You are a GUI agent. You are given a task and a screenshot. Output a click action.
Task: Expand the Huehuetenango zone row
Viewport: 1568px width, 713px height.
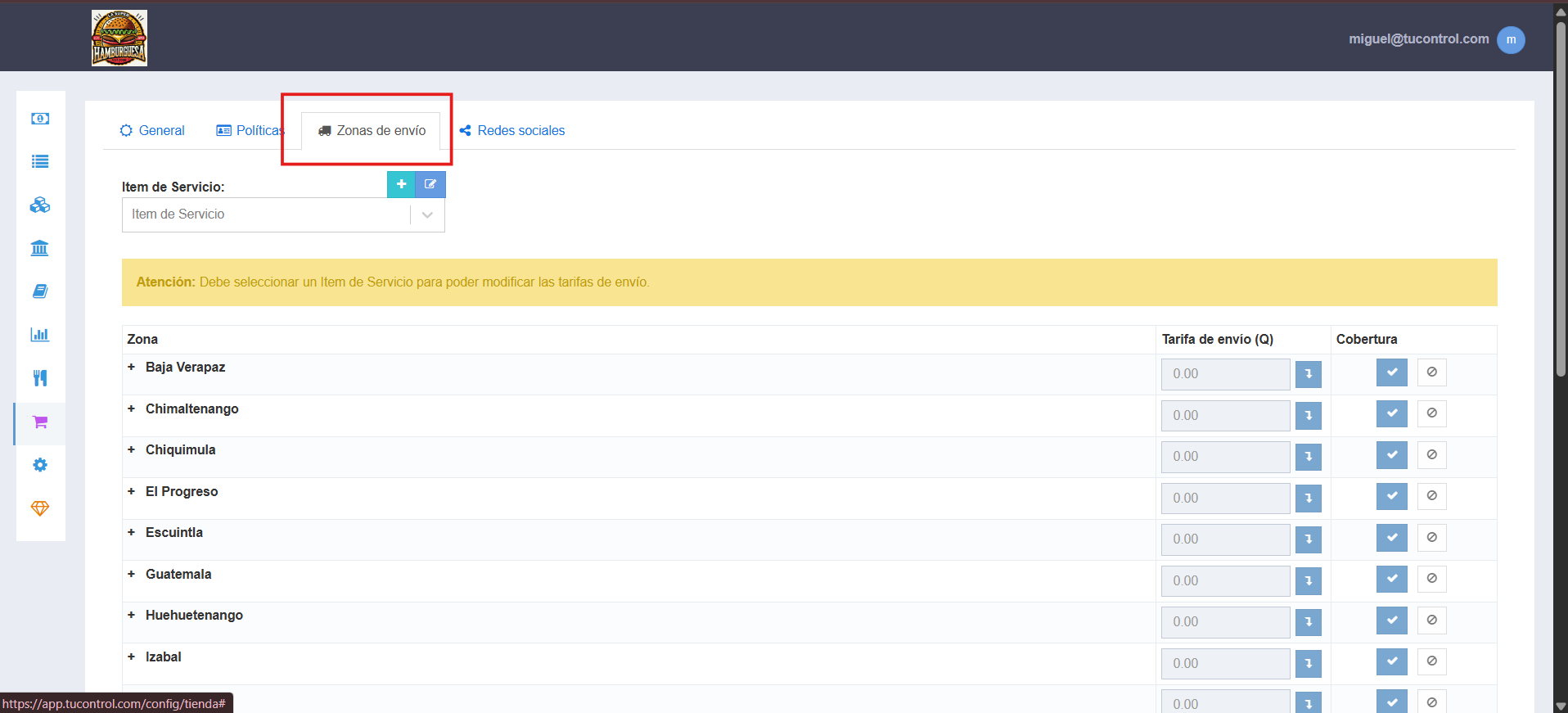pos(131,615)
